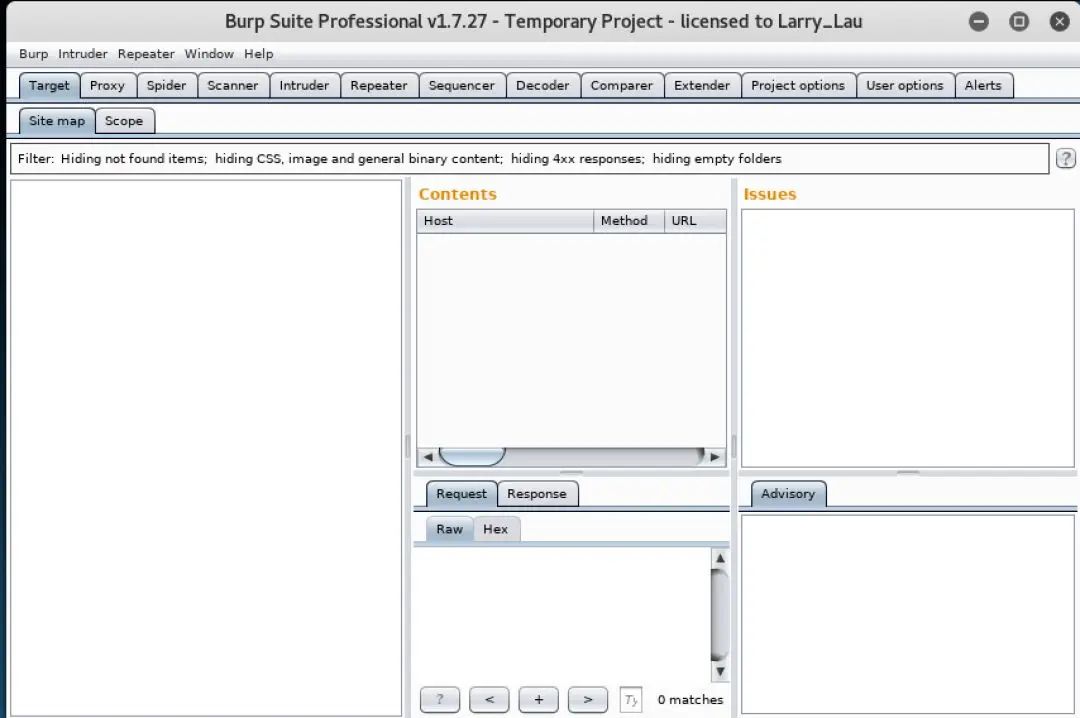1080x718 pixels.
Task: Minimize the Burp Suite window
Action: 978,21
